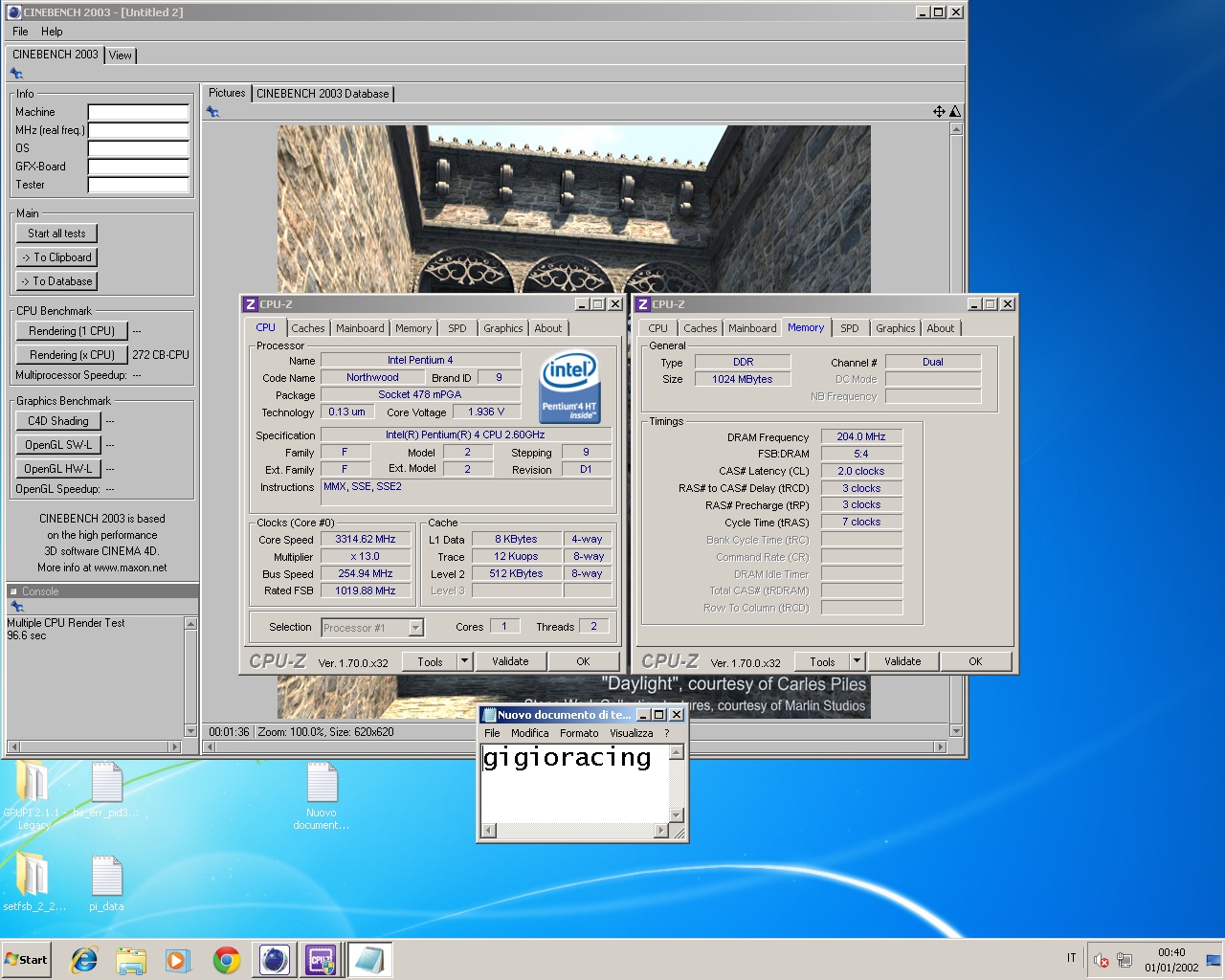Run the Rendering (1 CPU) benchmark
Screen dimensions: 1225x980
pos(72,331)
